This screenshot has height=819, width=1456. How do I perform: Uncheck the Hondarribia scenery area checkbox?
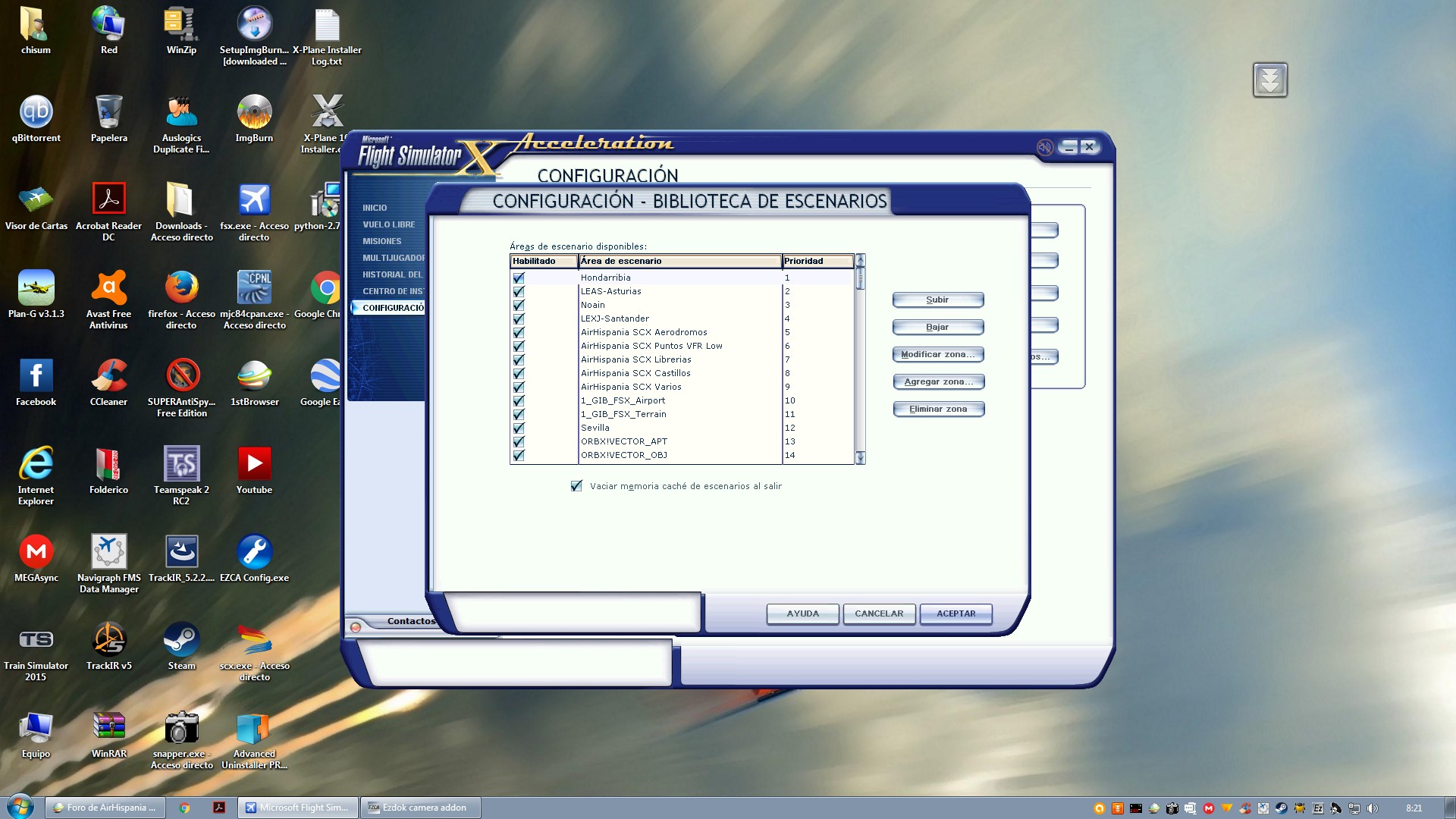point(519,278)
